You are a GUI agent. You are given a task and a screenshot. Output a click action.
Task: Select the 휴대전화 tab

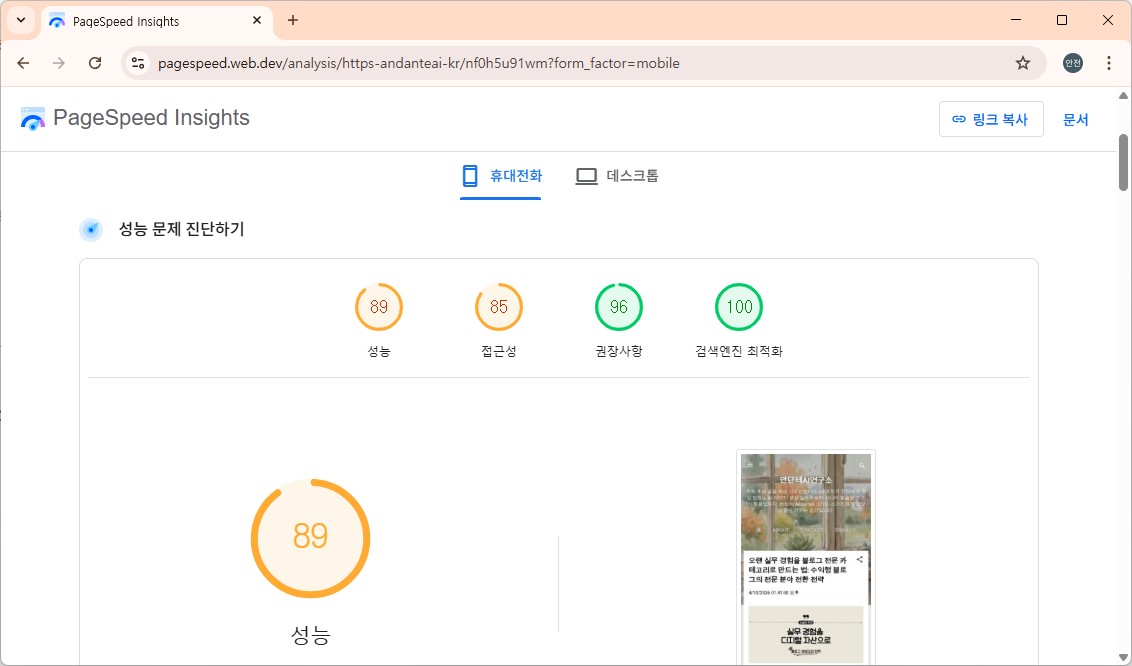click(500, 176)
